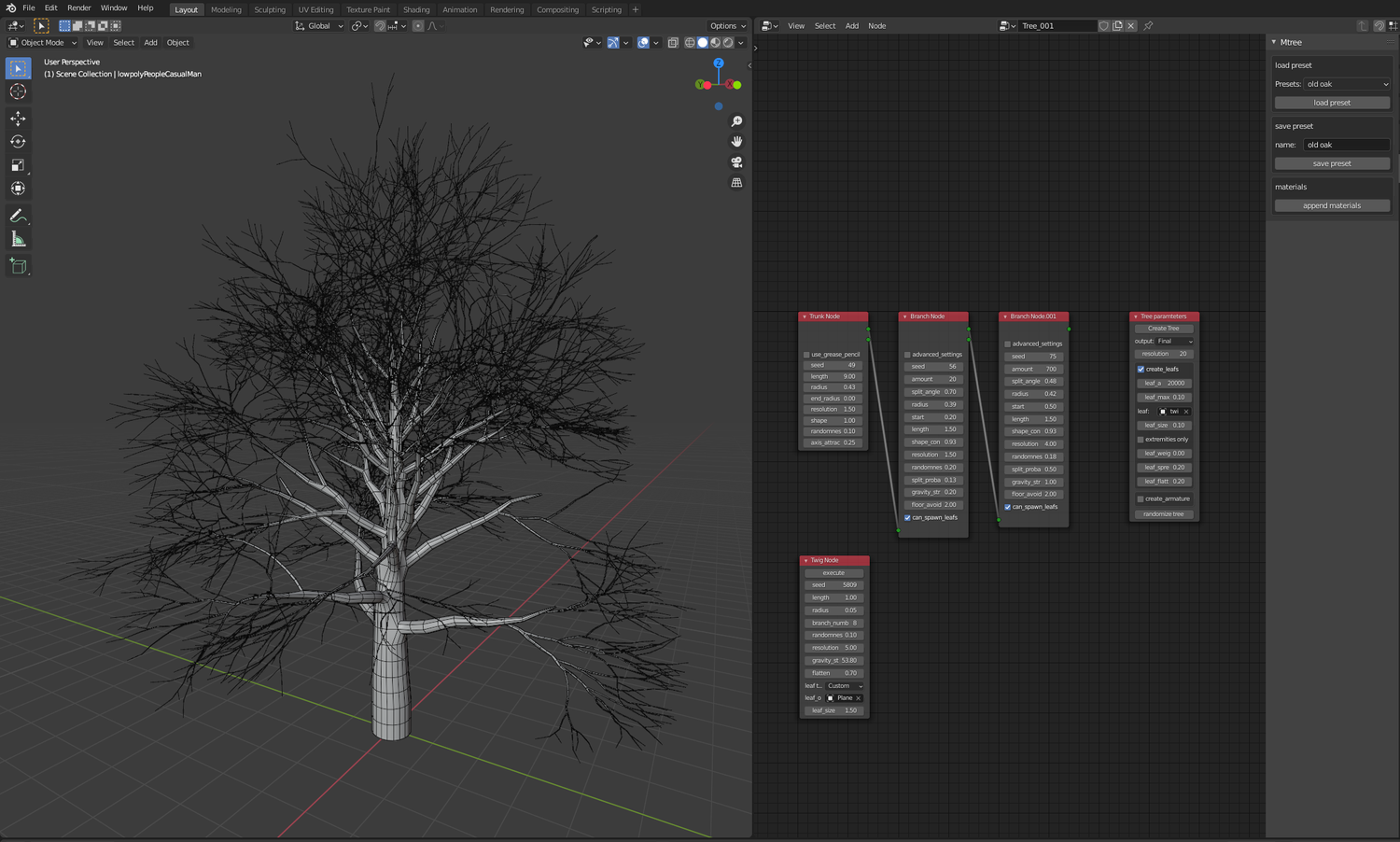1400x842 pixels.
Task: Open the old oak Presets dropdown
Action: pos(1347,84)
